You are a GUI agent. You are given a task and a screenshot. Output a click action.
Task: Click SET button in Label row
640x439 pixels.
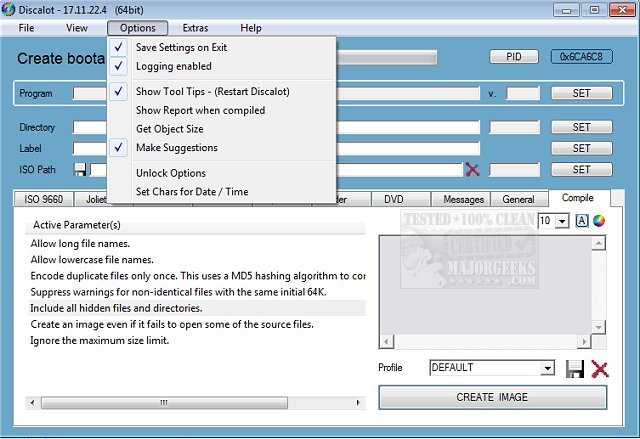[581, 148]
